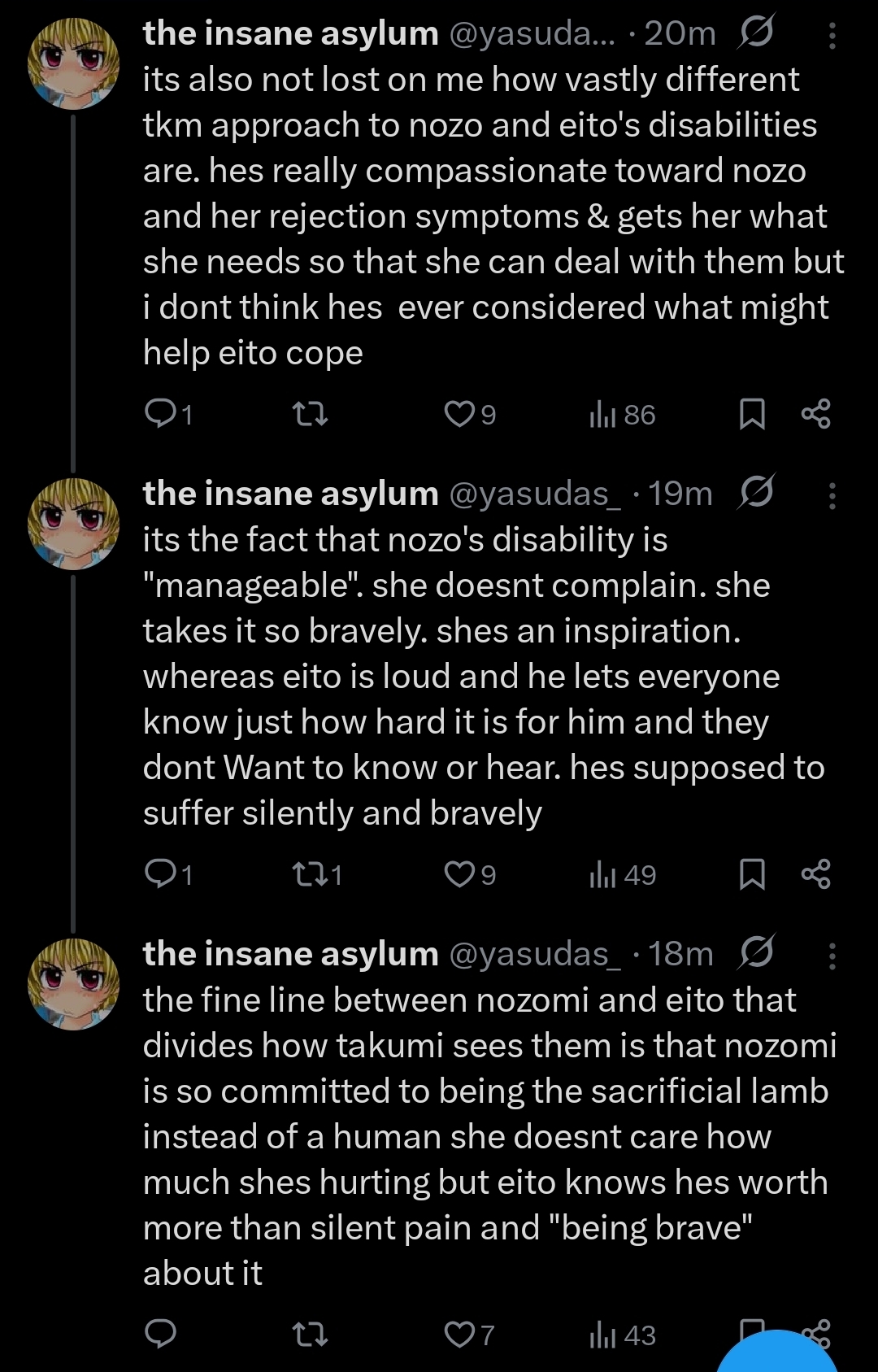
Task: Like the 18m tweet about sacrificial lamb
Action: [x=459, y=1335]
